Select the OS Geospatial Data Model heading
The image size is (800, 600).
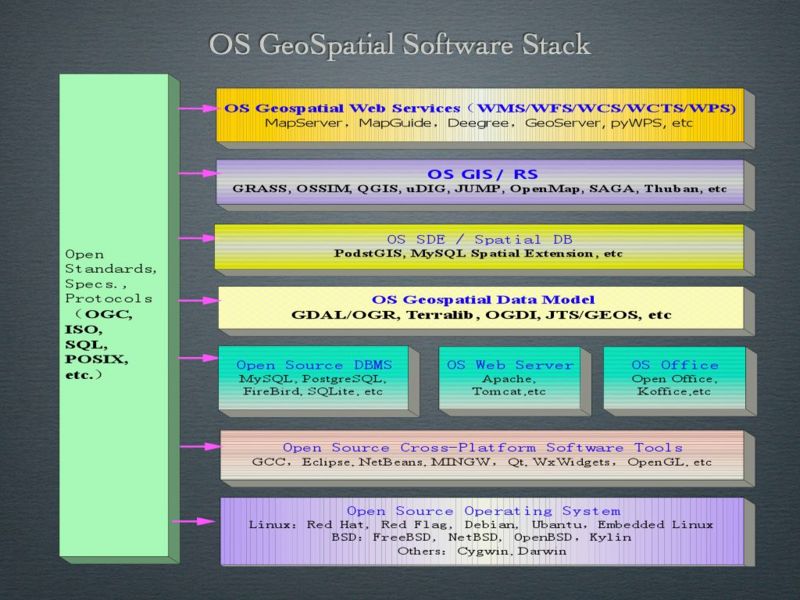[483, 299]
